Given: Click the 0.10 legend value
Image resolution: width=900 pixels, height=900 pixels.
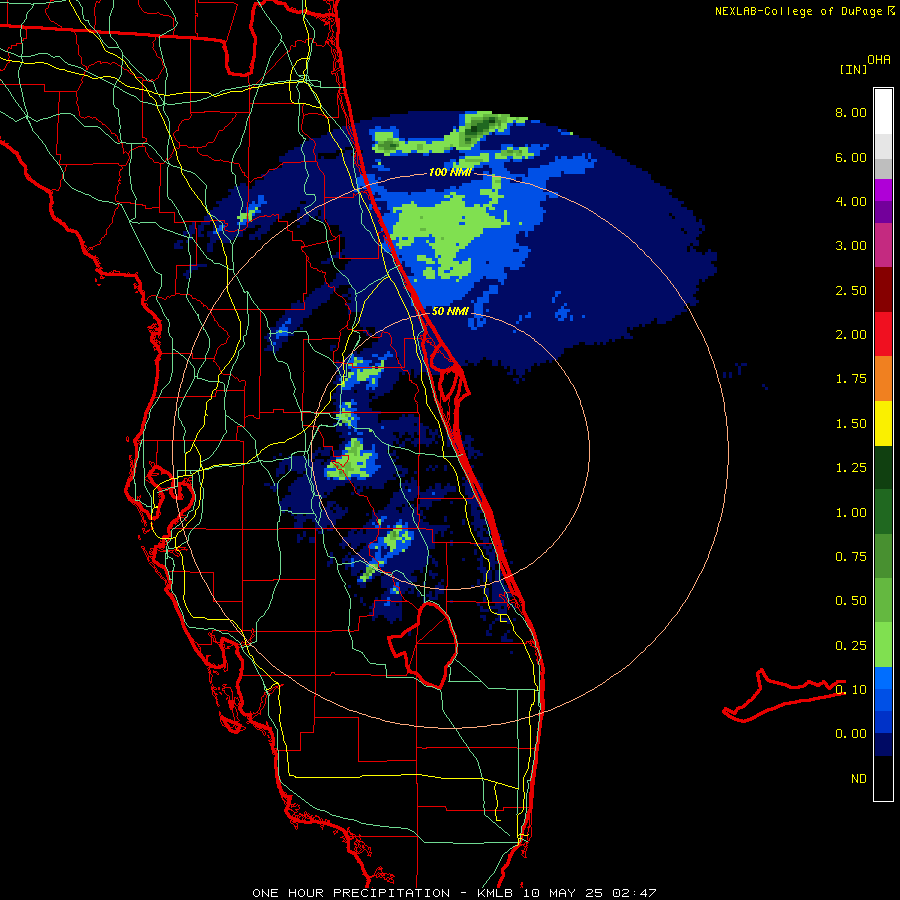Looking at the screenshot, I should pos(851,690).
